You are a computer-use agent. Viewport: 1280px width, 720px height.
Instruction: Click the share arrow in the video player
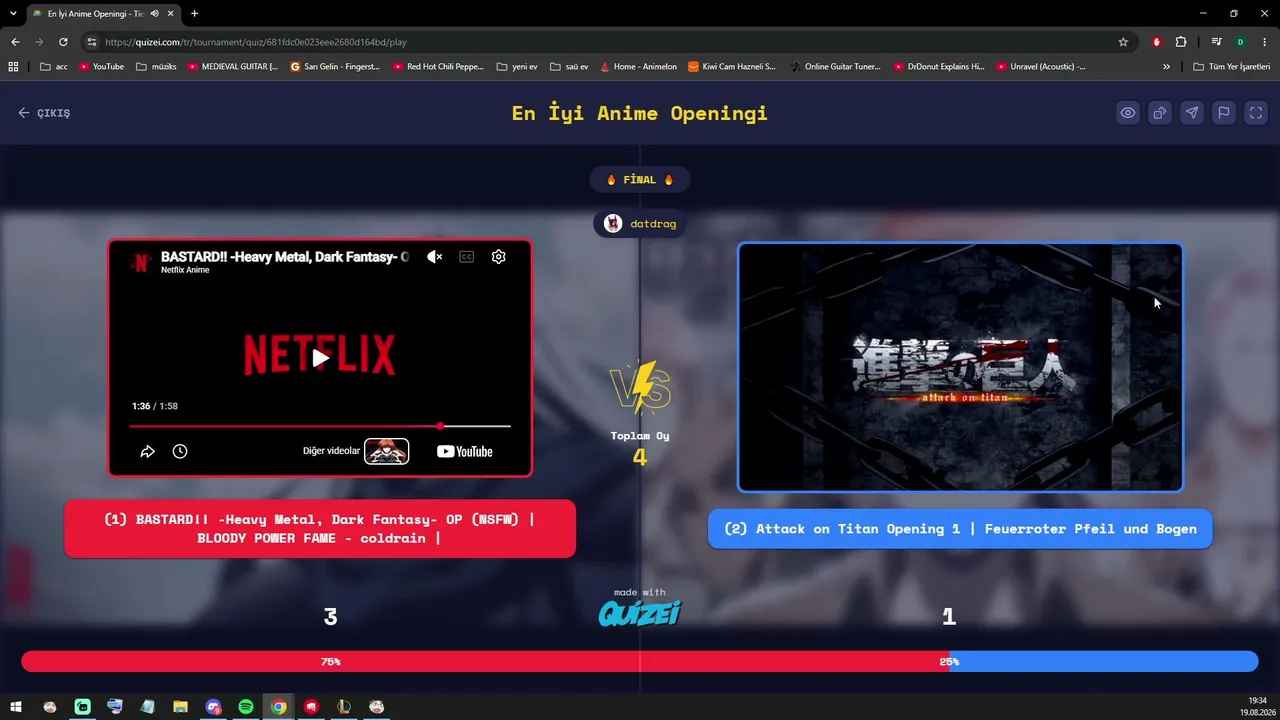(x=147, y=451)
